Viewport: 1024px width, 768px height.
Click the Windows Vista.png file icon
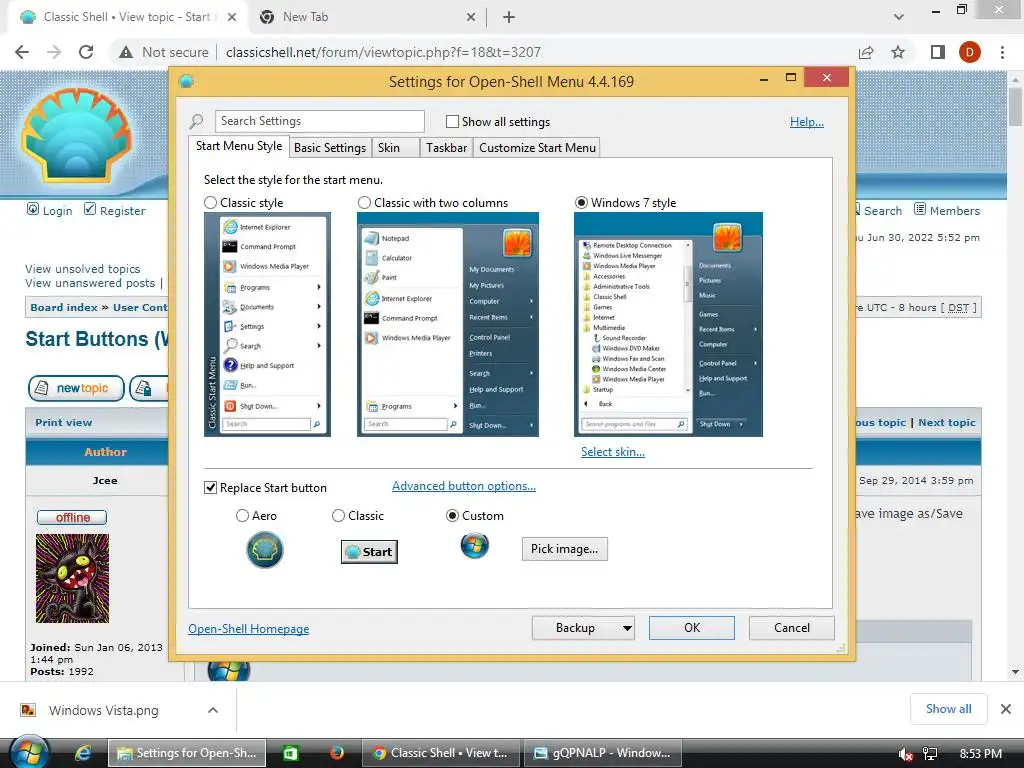coord(28,710)
